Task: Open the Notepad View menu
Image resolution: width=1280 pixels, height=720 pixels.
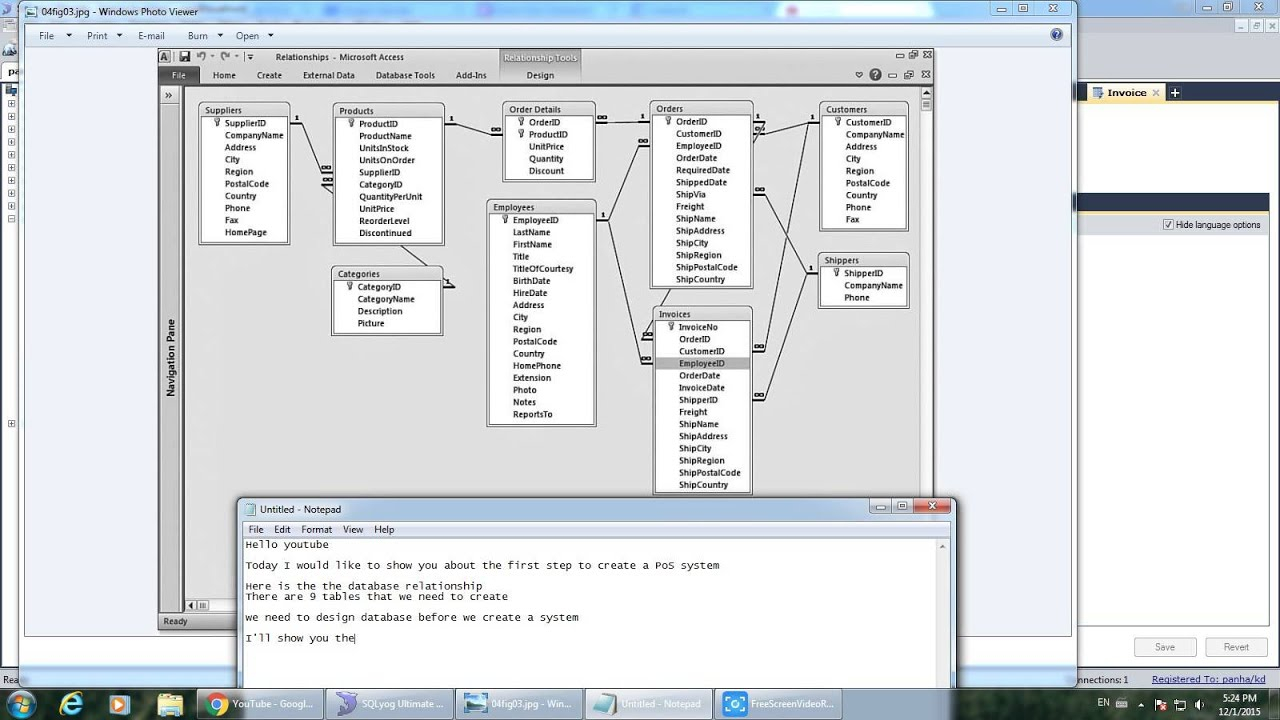Action: (353, 529)
